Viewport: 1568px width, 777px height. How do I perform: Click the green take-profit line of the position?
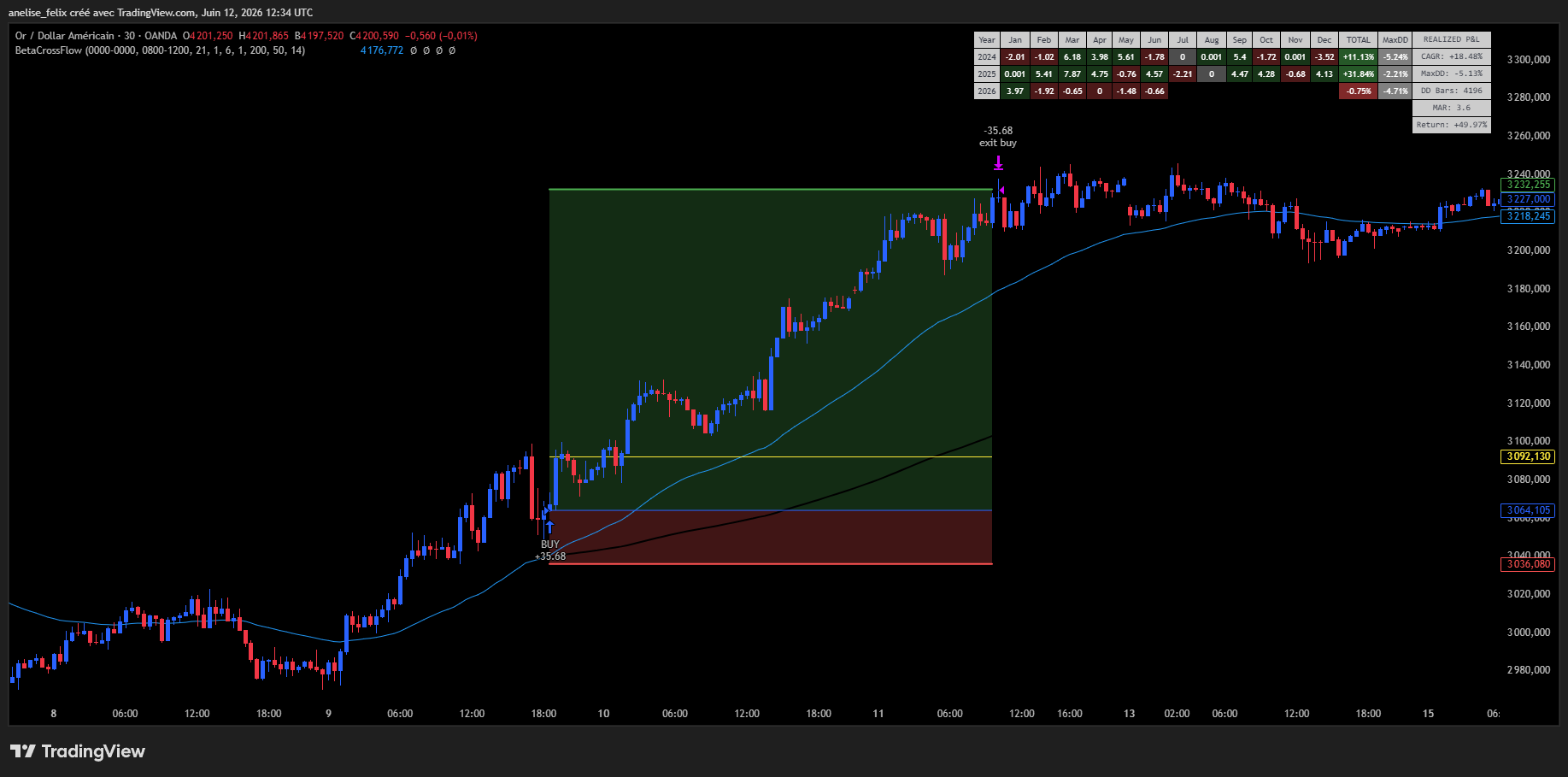[x=771, y=189]
